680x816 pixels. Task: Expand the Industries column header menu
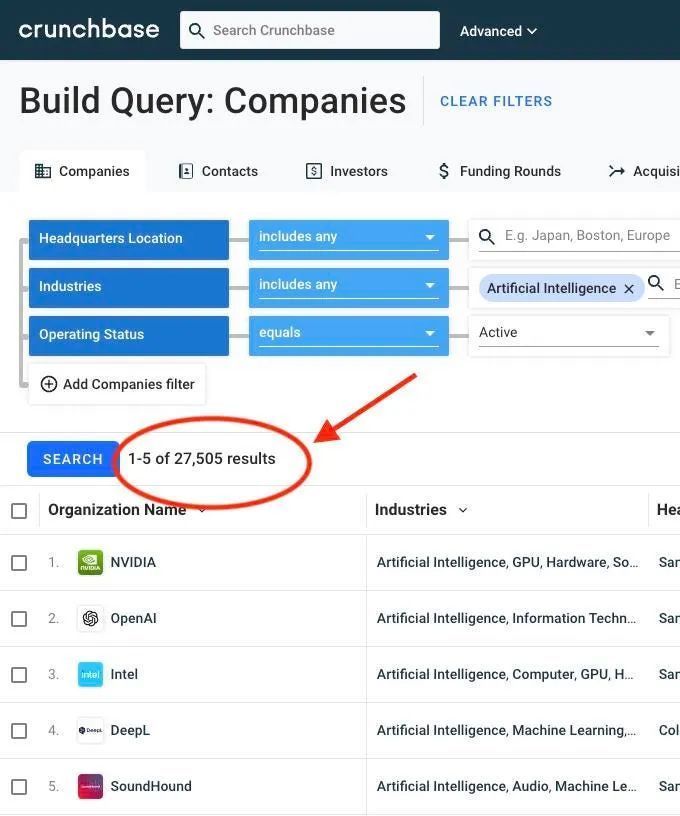(x=463, y=511)
